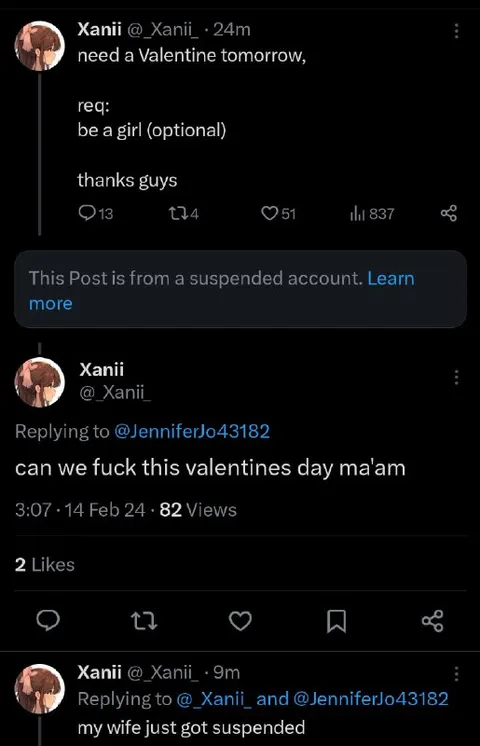View analytics icon showing 837 views

(372, 214)
